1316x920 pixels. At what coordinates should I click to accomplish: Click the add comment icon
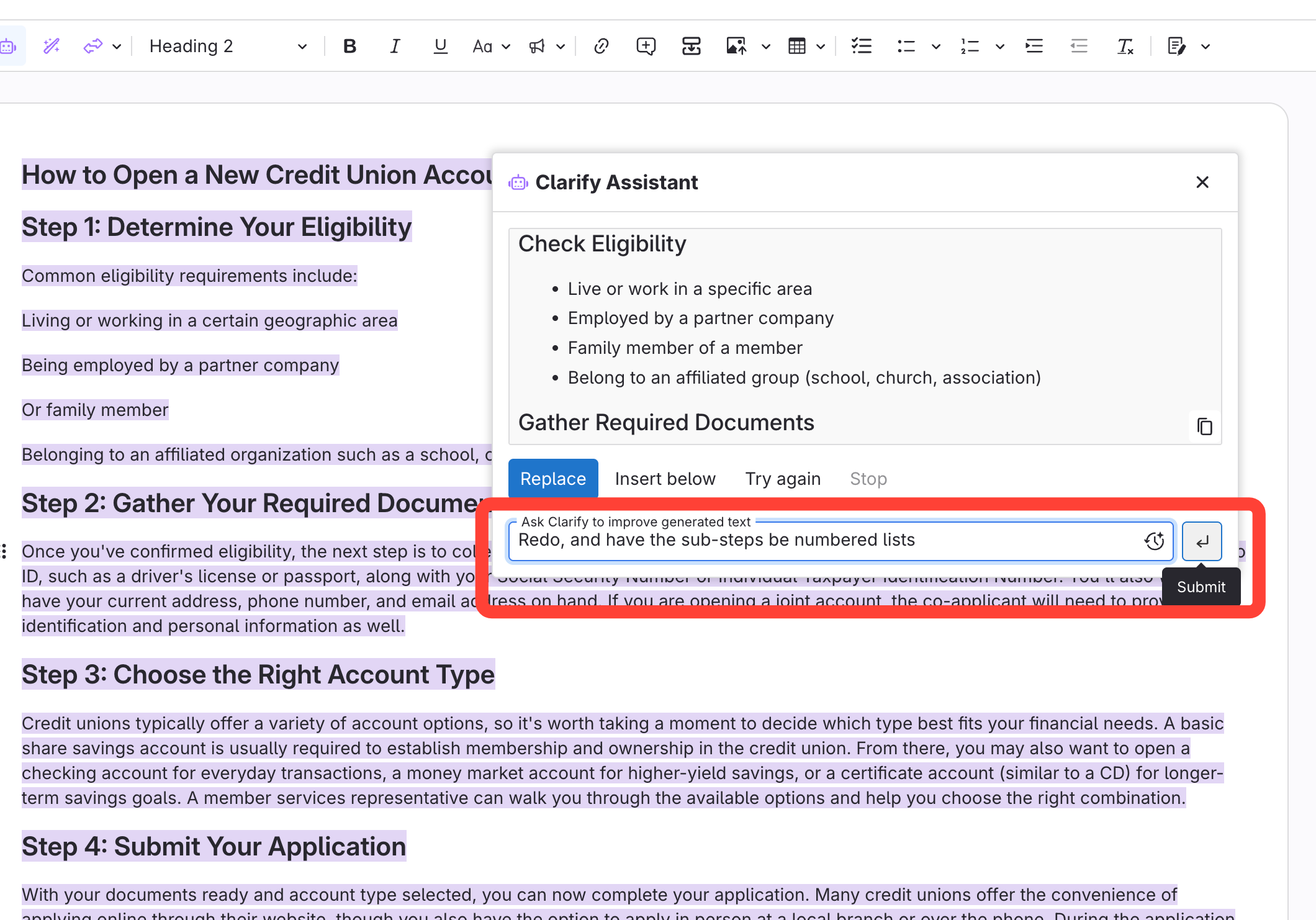[646, 46]
